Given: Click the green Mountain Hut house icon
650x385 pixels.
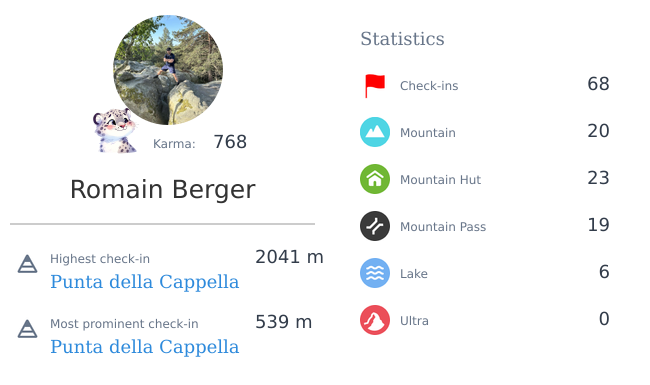Looking at the screenshot, I should [x=375, y=179].
